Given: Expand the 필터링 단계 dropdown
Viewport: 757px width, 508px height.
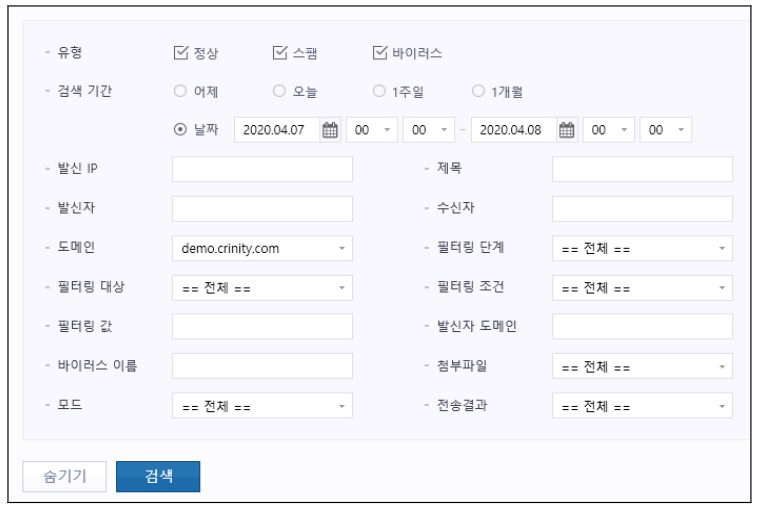Looking at the screenshot, I should (642, 248).
